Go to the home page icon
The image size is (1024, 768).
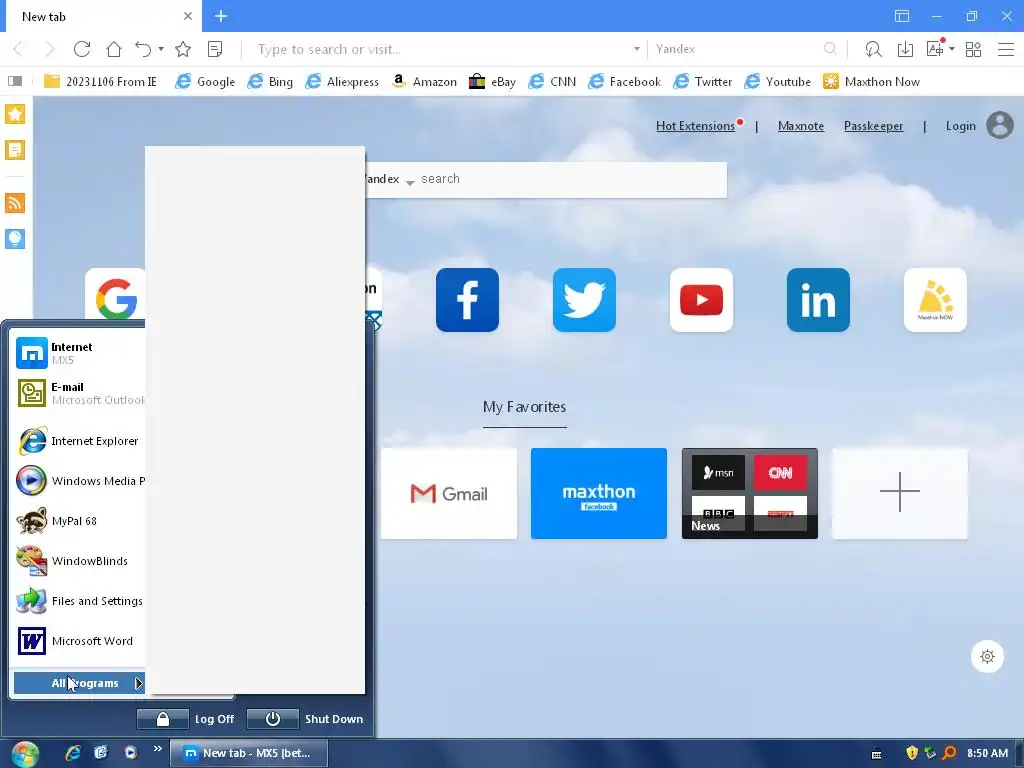coord(114,49)
